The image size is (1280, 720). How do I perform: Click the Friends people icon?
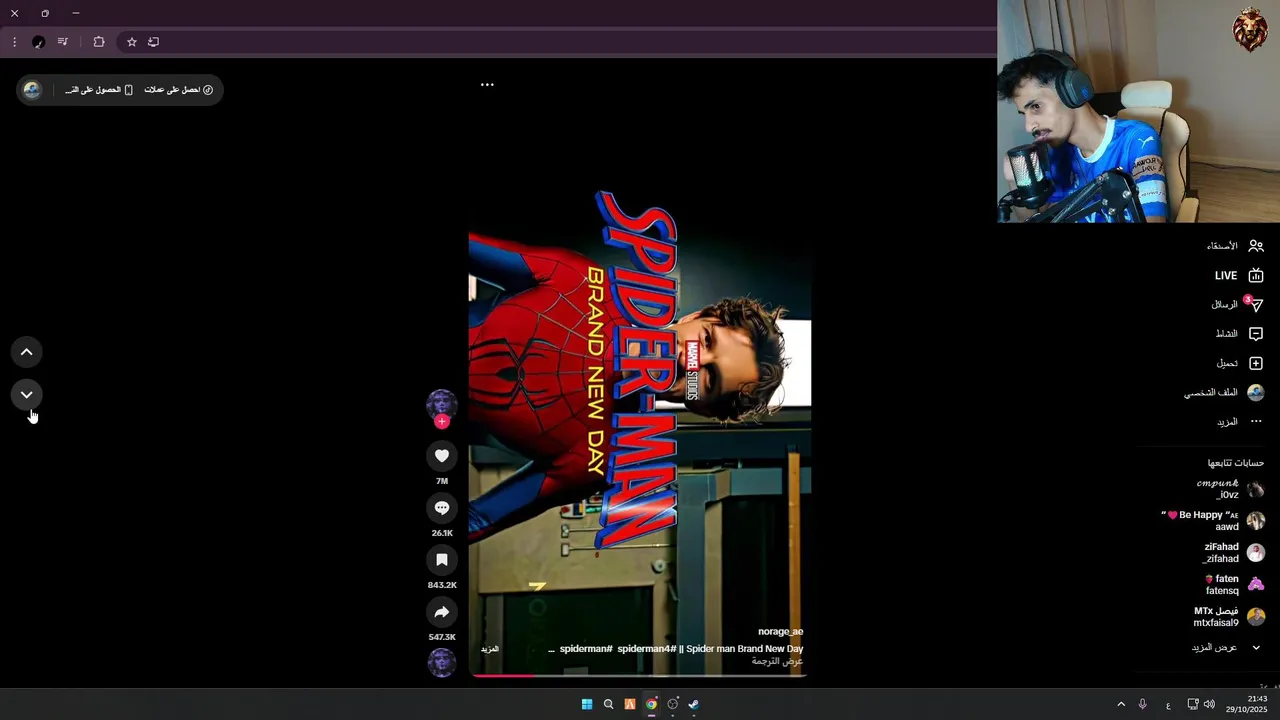tap(1256, 246)
